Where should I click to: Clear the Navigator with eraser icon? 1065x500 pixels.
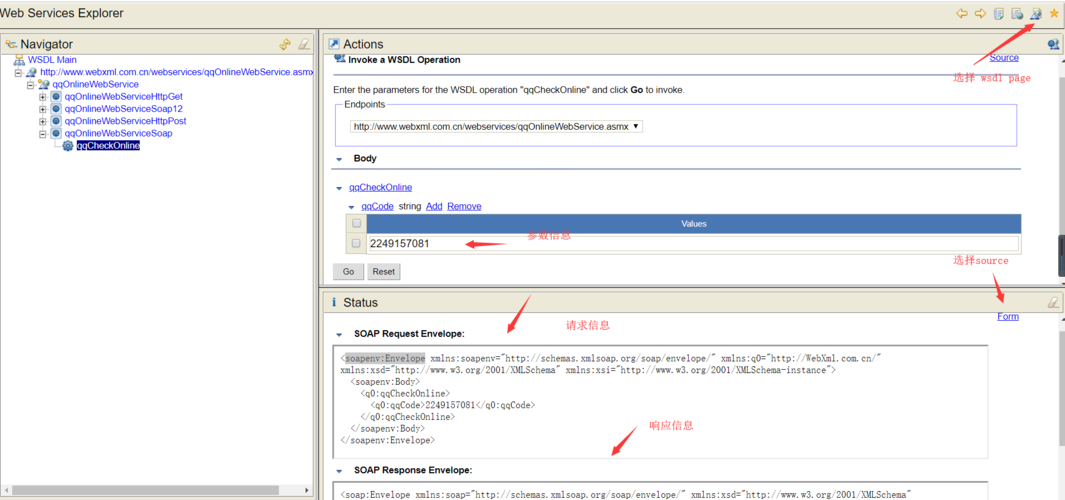click(304, 44)
